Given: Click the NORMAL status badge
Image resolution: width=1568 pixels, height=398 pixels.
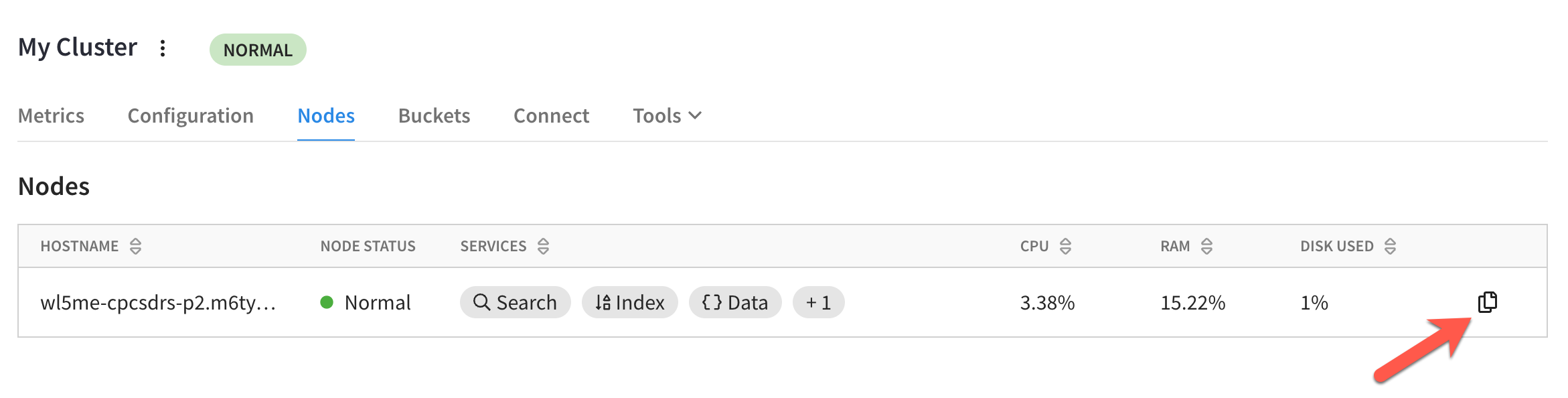Looking at the screenshot, I should [258, 49].
